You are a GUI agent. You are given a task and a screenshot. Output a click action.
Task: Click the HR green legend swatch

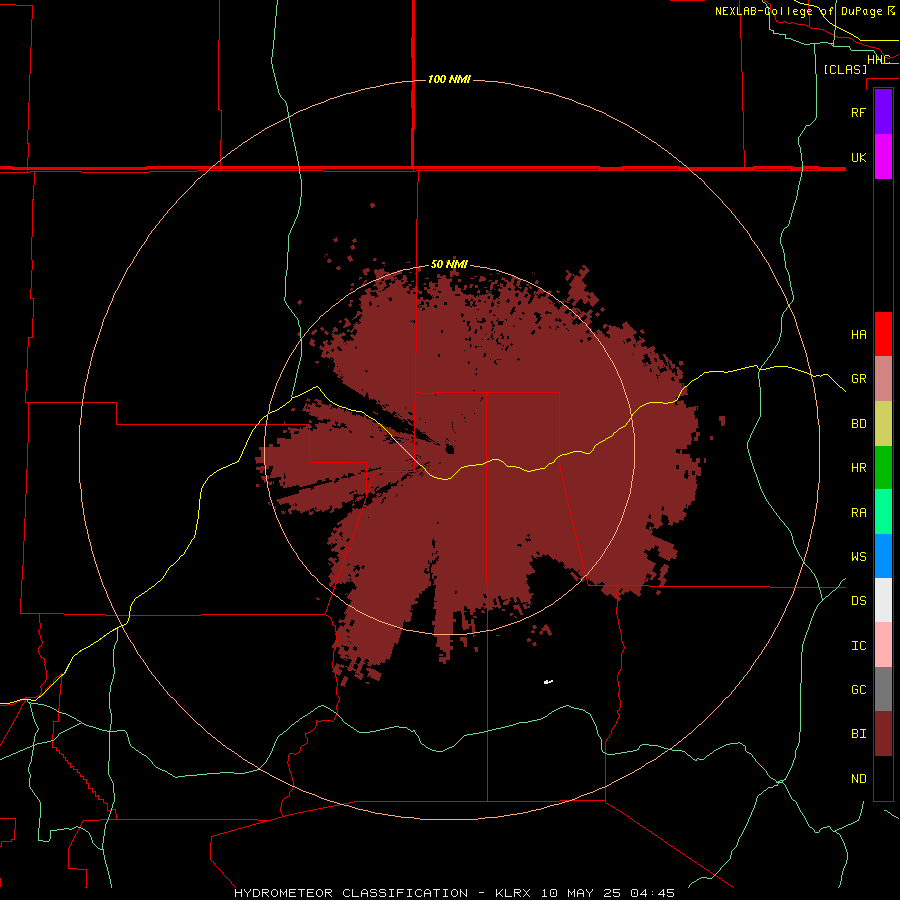pyautogui.click(x=883, y=467)
